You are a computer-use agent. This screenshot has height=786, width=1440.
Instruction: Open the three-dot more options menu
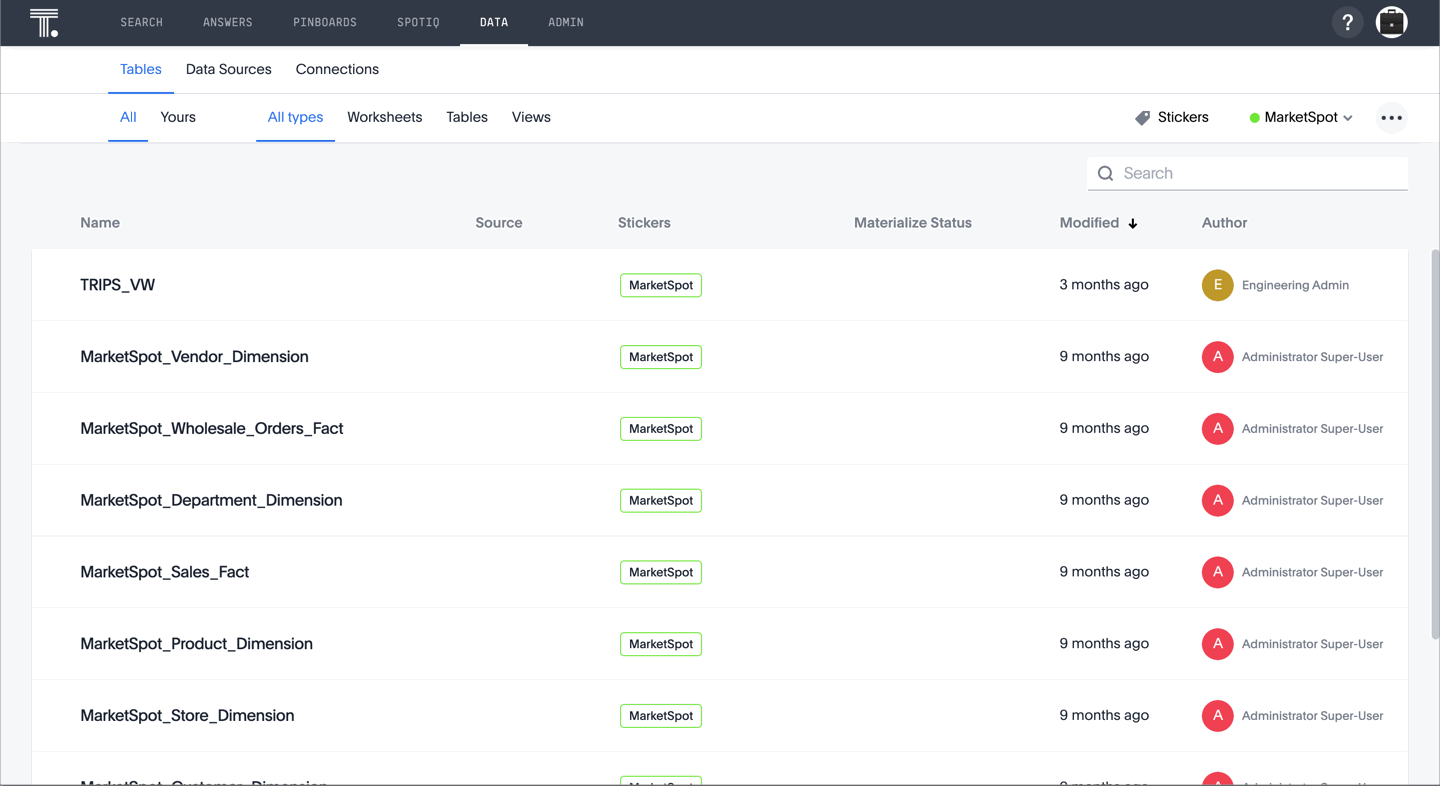pyautogui.click(x=1391, y=118)
